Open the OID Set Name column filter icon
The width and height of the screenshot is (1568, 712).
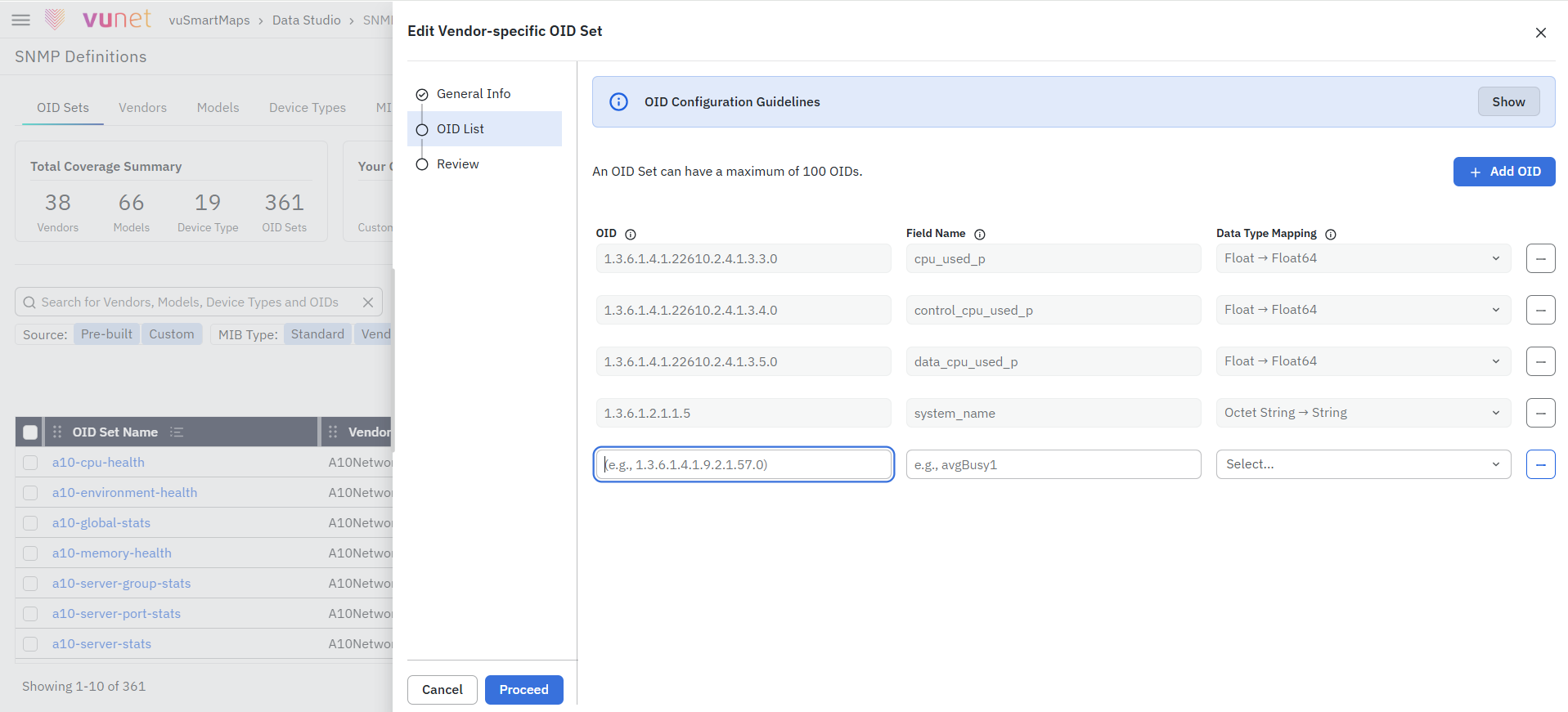coord(177,432)
